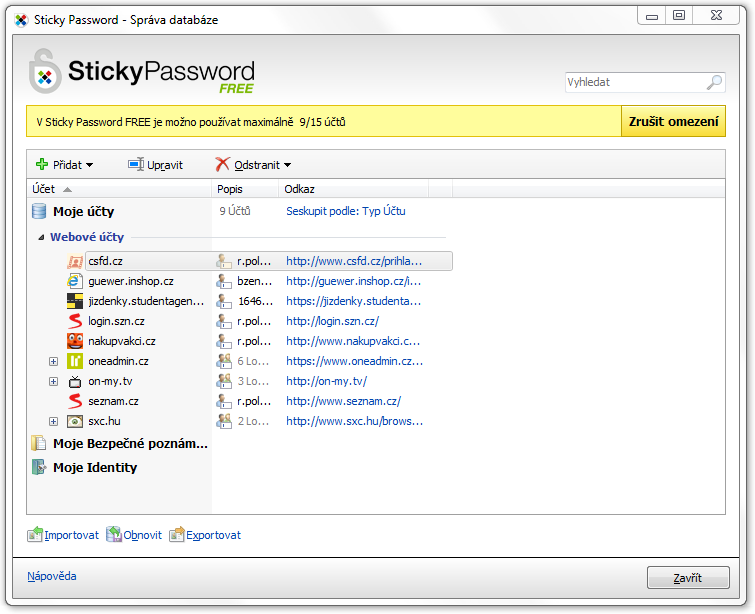755x614 pixels.
Task: Click the csfd.cz account icon
Action: (x=75, y=261)
